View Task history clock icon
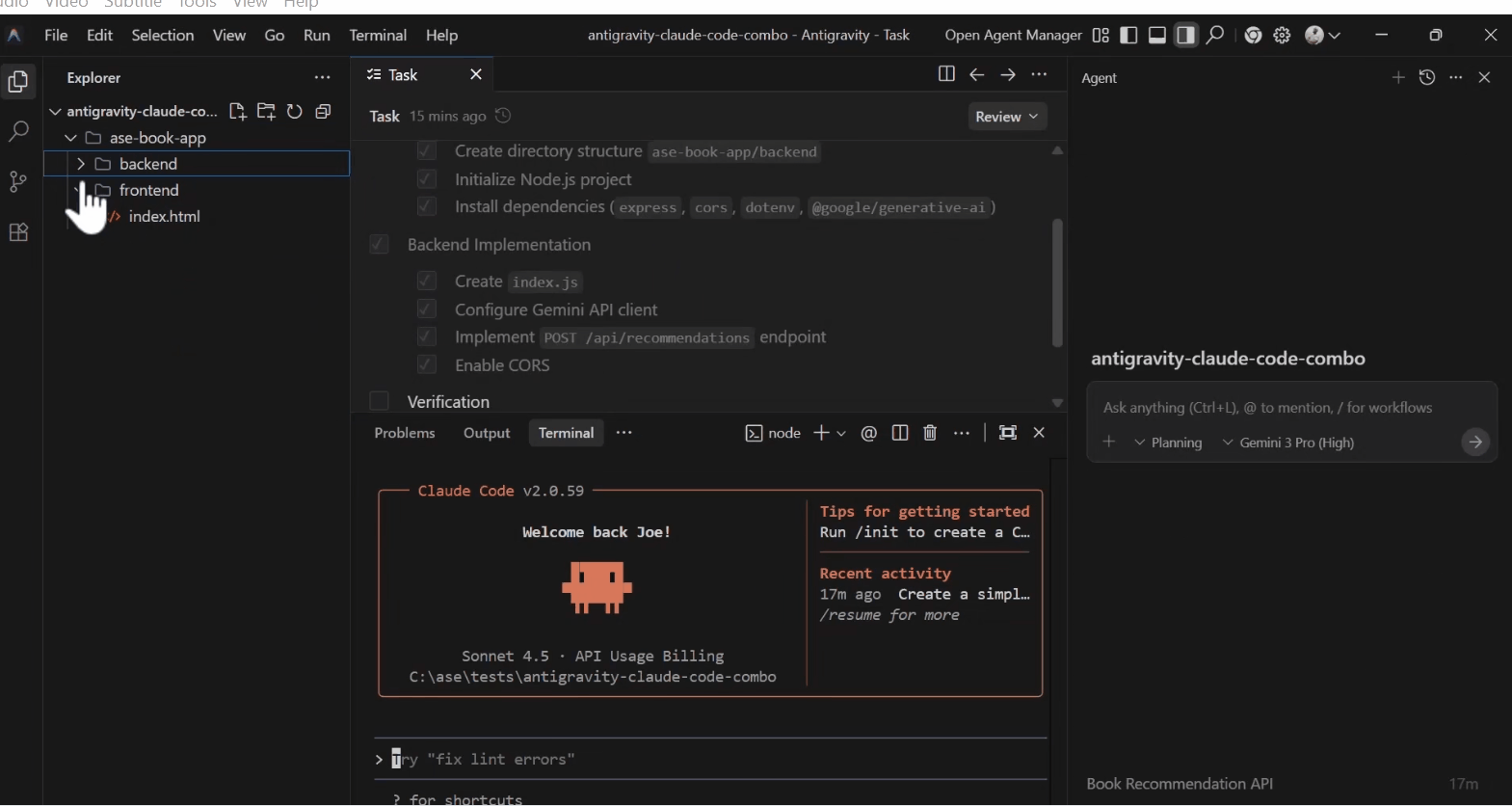1512x806 pixels. point(503,116)
